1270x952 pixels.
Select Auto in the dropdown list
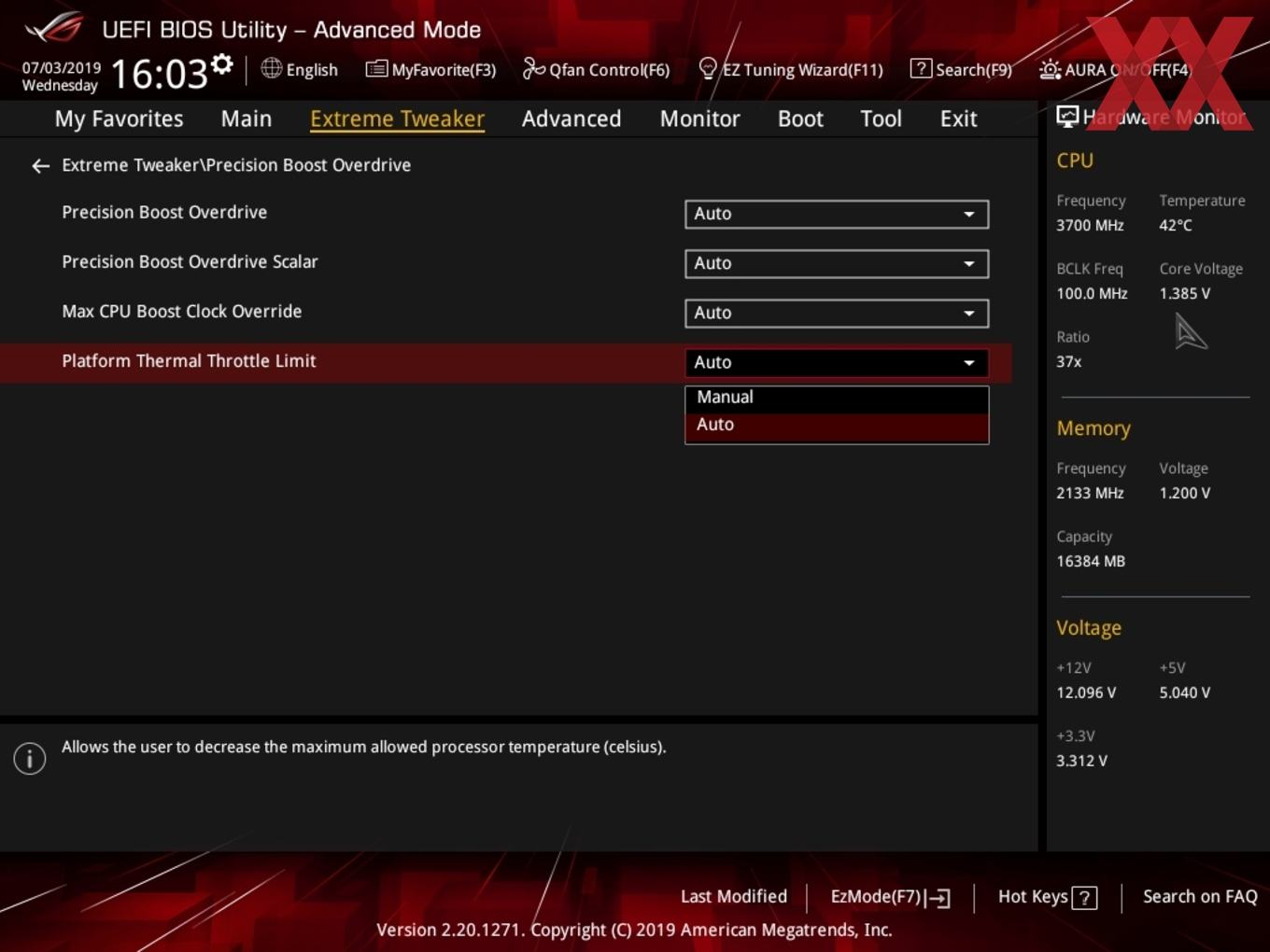point(837,426)
